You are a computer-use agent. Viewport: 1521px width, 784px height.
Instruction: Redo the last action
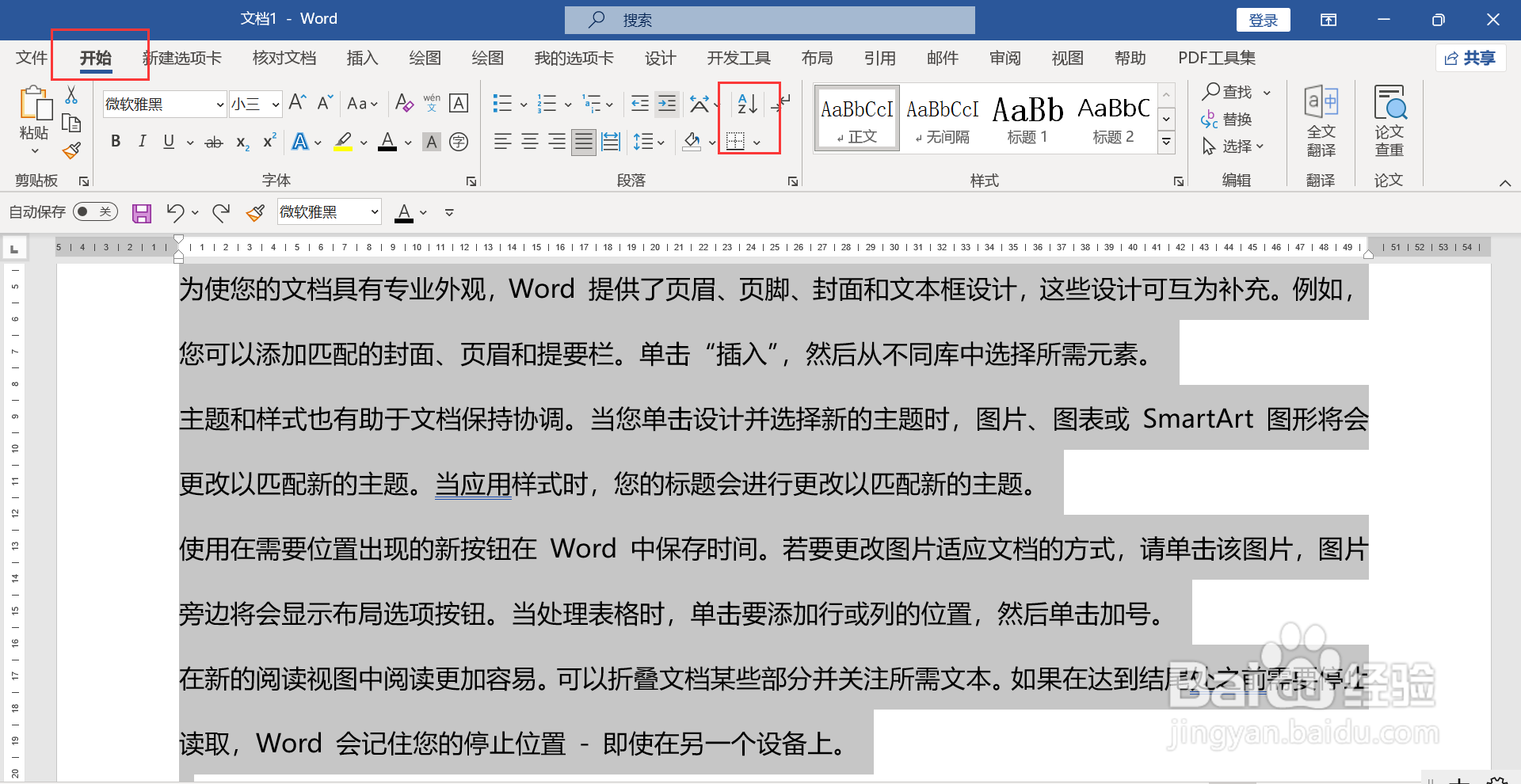[221, 212]
